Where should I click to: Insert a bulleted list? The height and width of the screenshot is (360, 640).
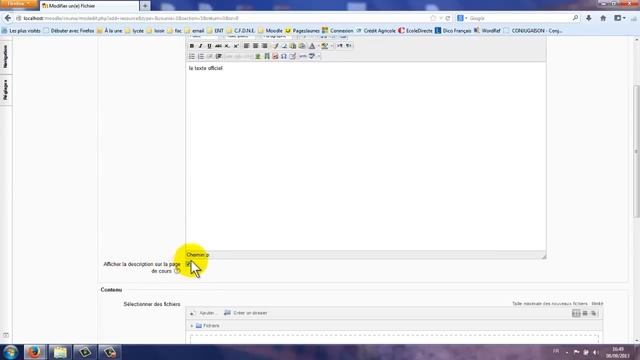192,56
